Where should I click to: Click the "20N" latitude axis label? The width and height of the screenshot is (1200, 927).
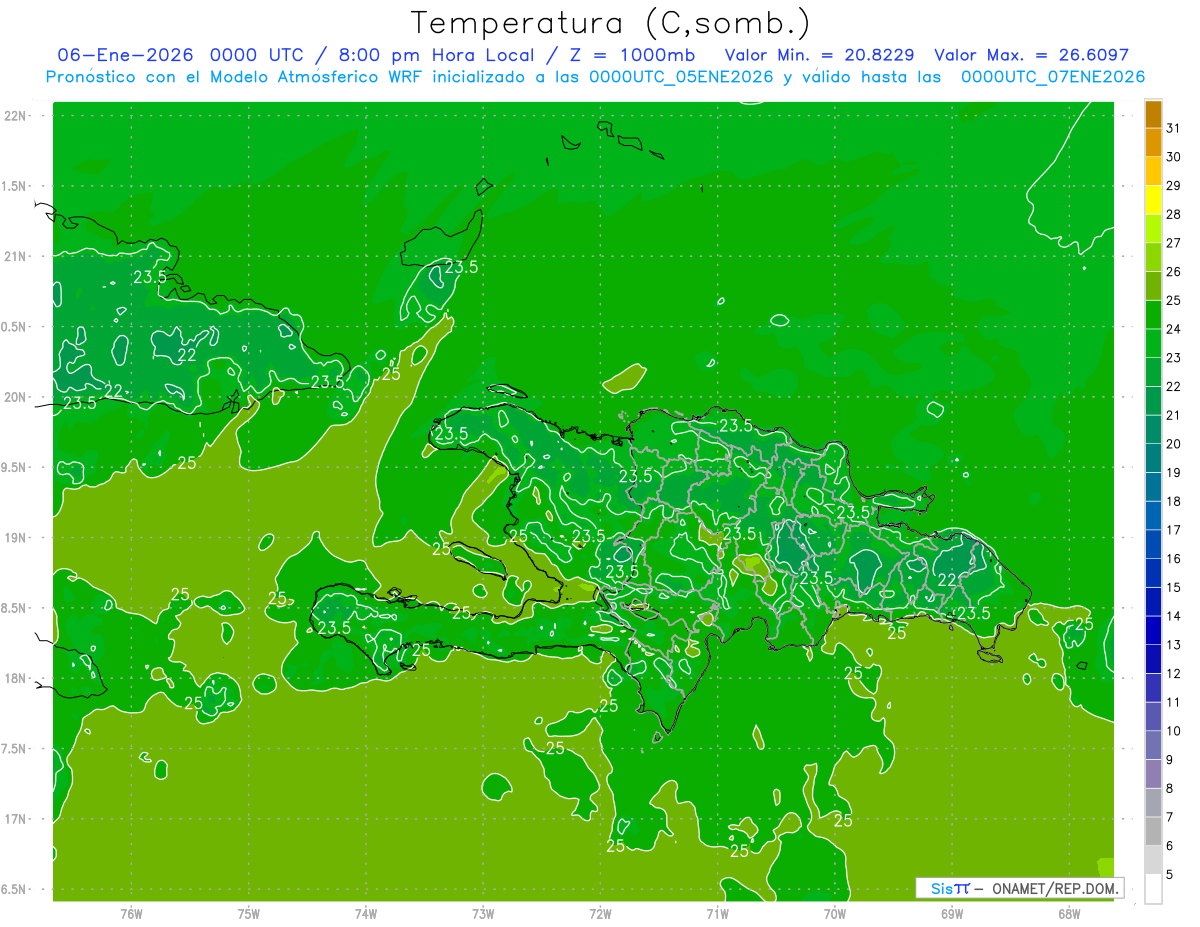pos(15,397)
